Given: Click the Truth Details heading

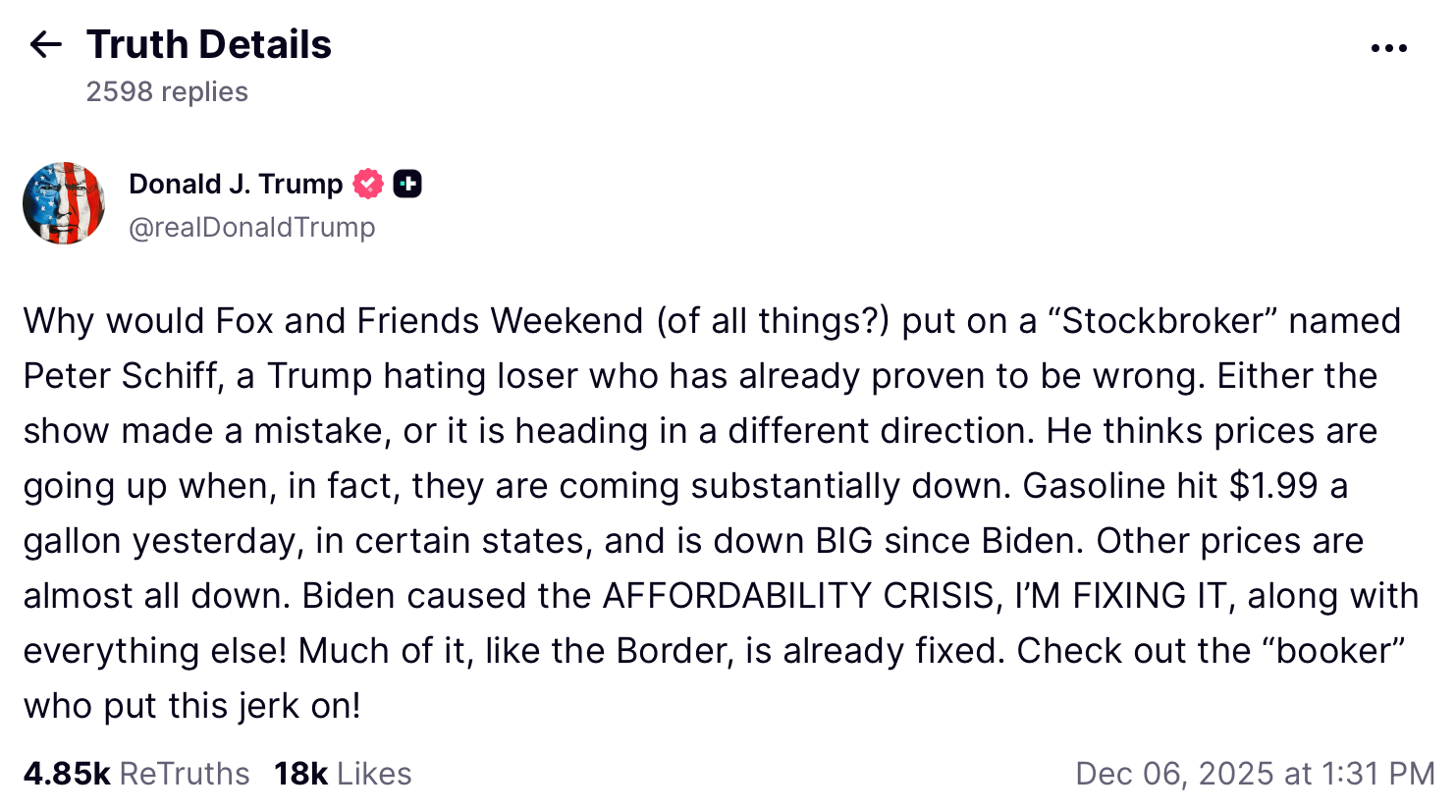Looking at the screenshot, I should point(208,44).
